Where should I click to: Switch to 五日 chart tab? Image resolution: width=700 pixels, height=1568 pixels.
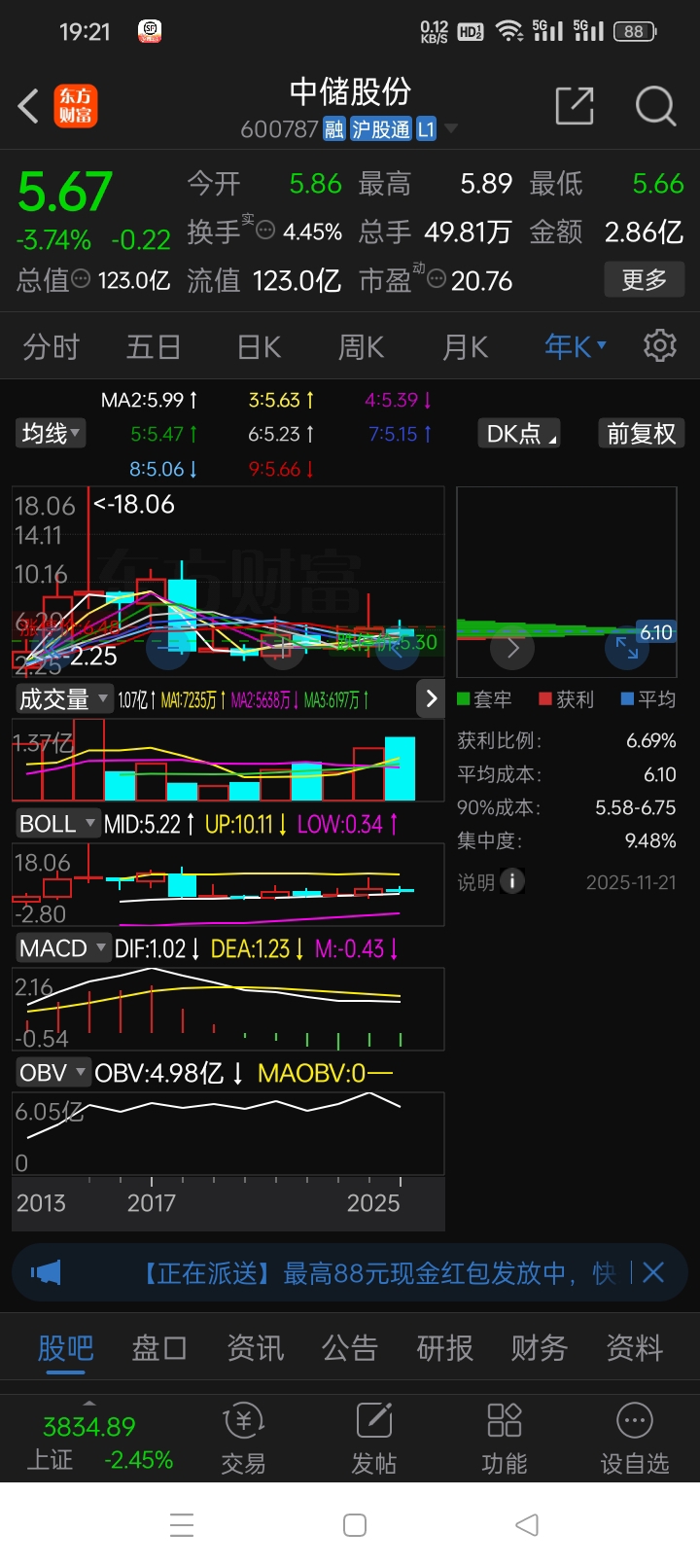(x=154, y=346)
